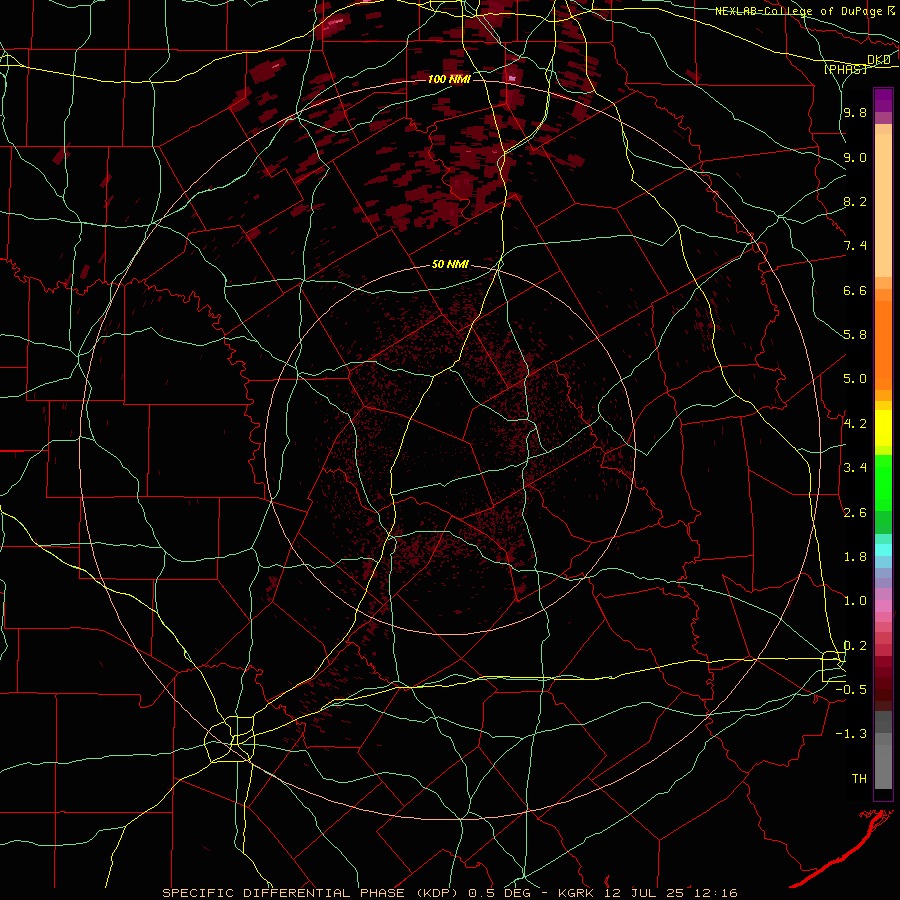Select the 5.8 color scale value
Viewport: 900px width, 900px height.
[855, 335]
